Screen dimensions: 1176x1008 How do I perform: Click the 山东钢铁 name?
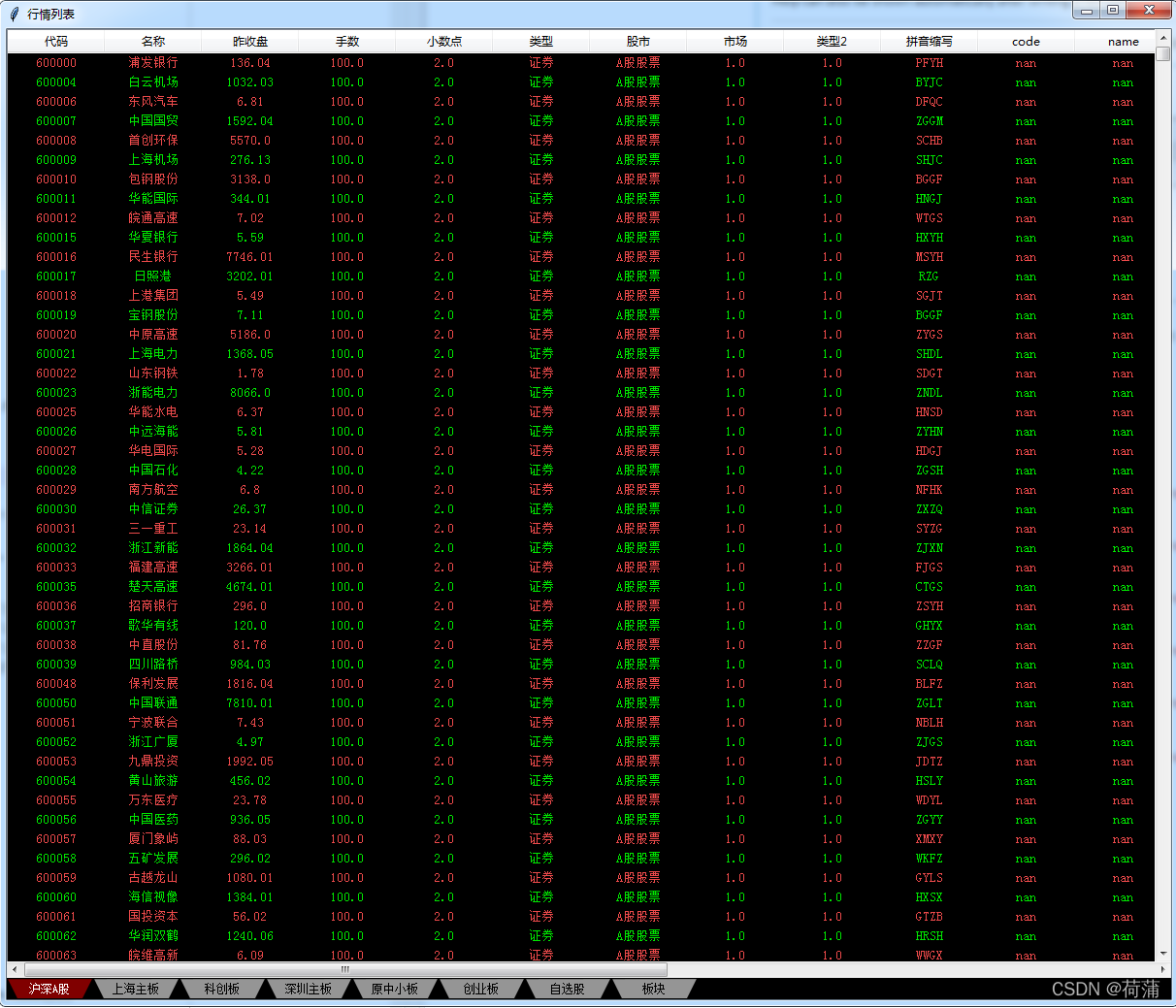[153, 374]
